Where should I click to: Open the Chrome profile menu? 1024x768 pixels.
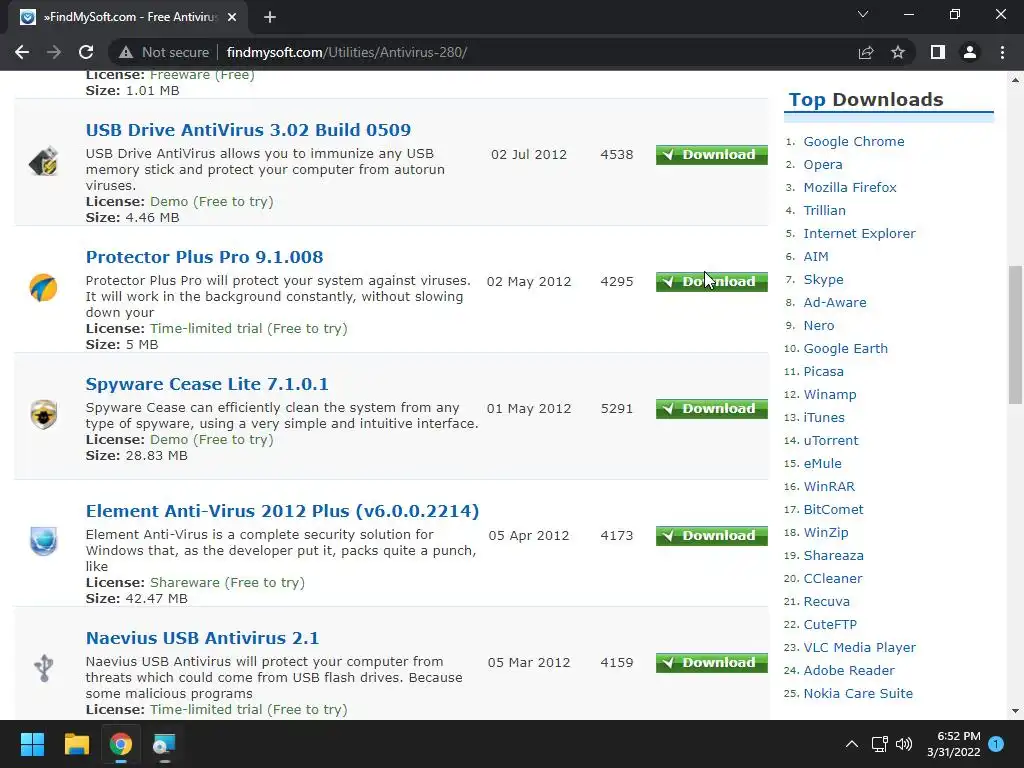click(970, 52)
